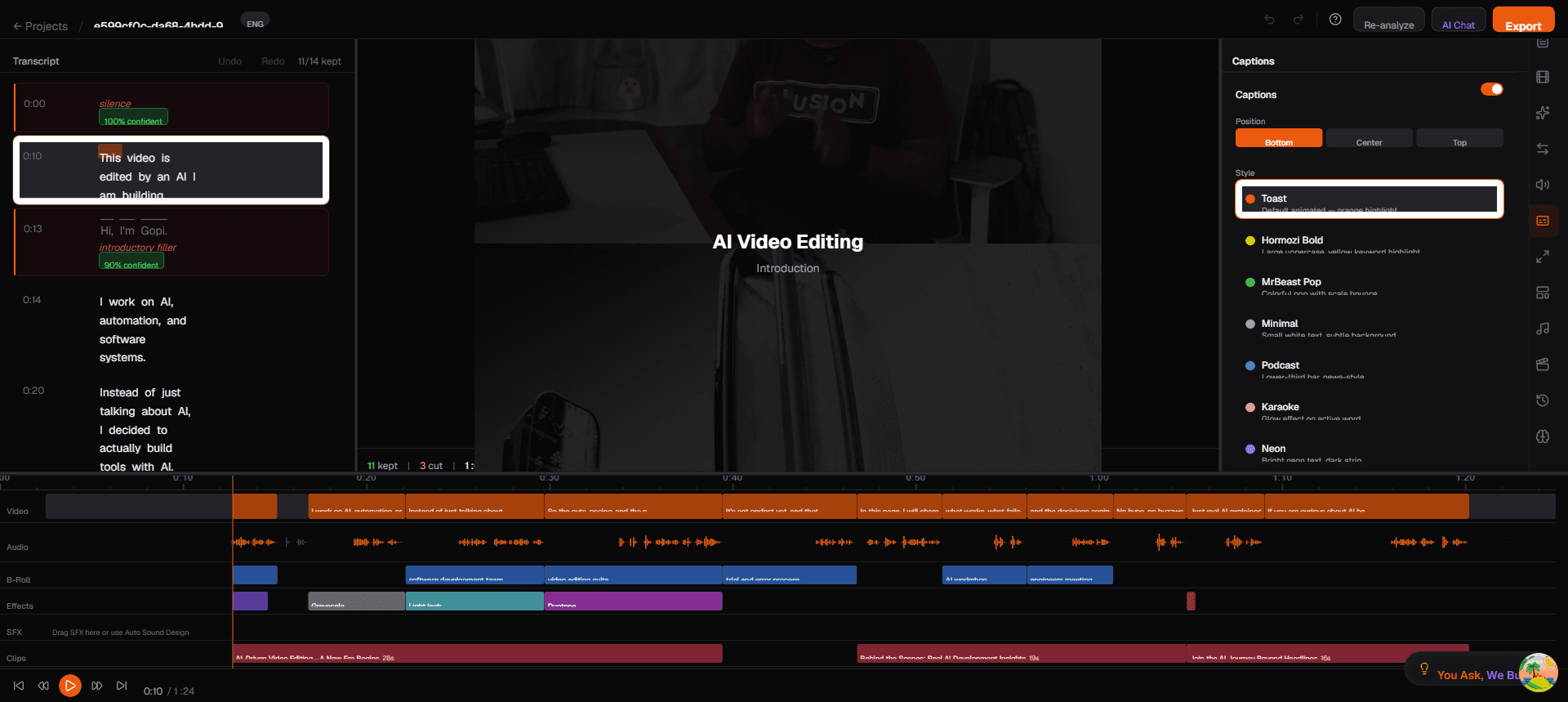The width and height of the screenshot is (1568, 702).
Task: Open the brain icon panel in sidebar
Action: tap(1542, 436)
